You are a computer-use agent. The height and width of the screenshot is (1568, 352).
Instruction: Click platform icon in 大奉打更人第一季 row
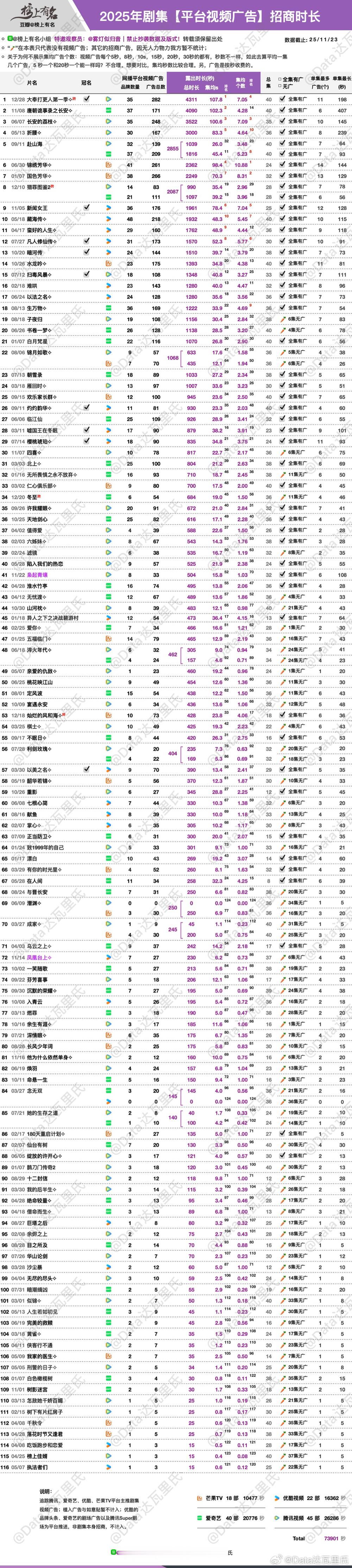[109, 99]
